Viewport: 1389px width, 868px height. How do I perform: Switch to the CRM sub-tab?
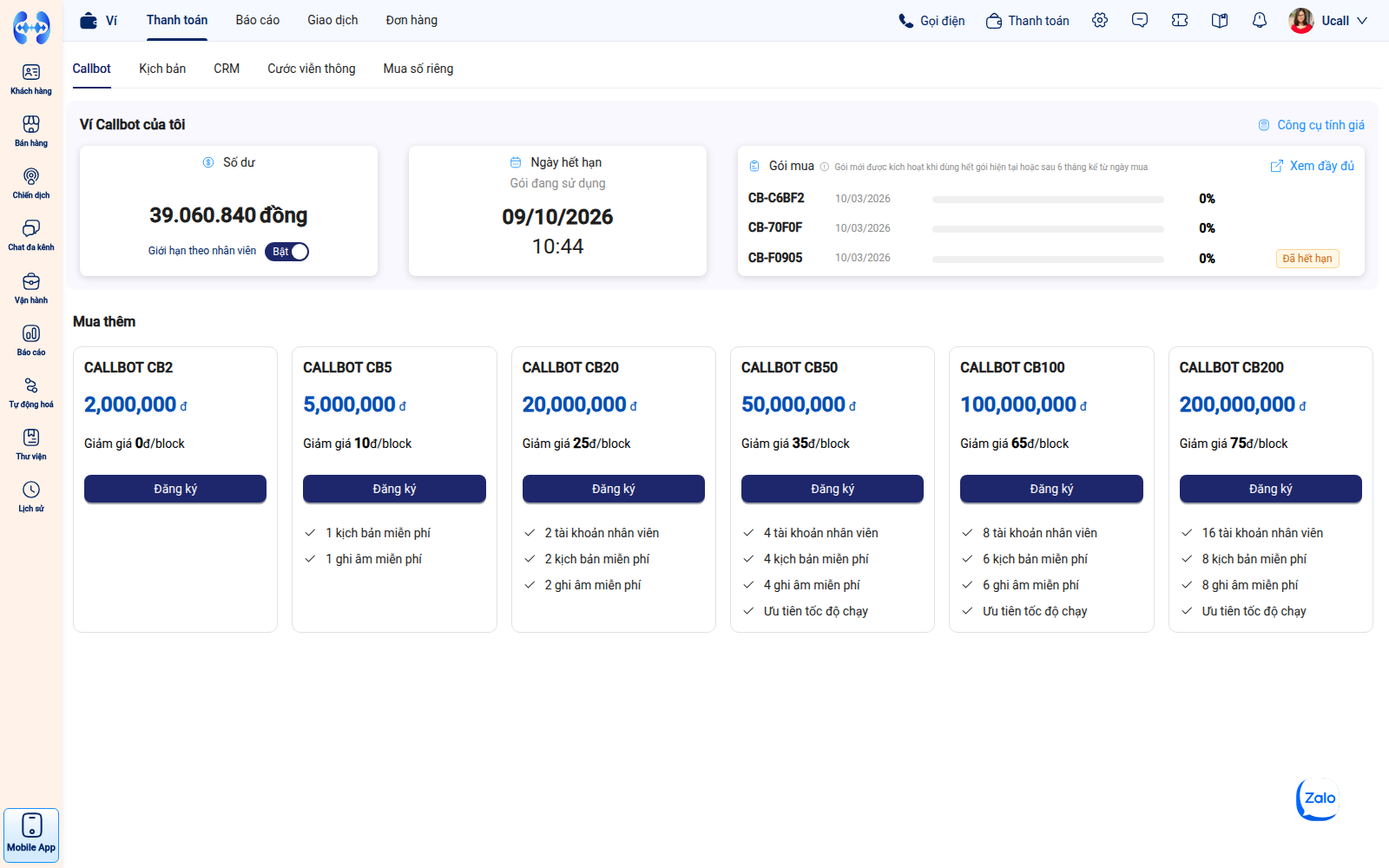coord(227,69)
